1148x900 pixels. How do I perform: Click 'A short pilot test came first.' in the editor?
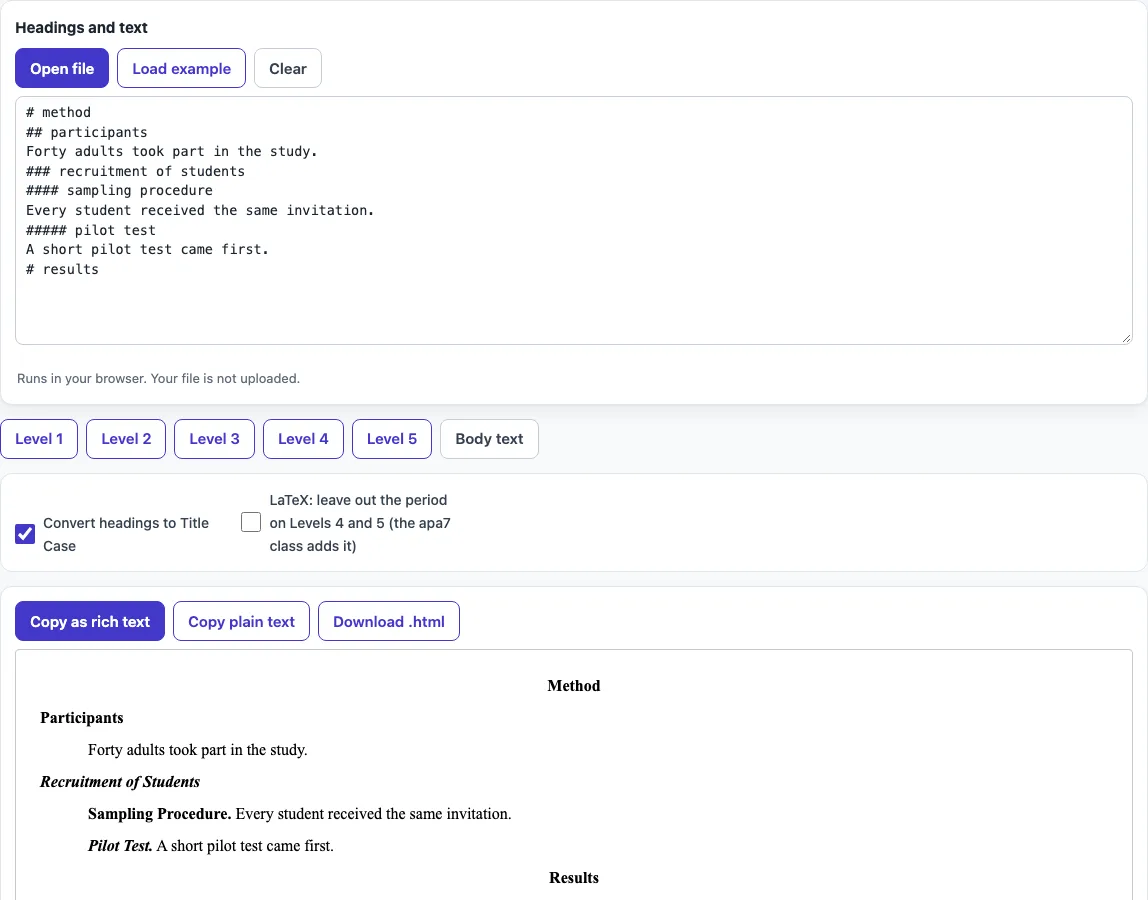tap(147, 249)
